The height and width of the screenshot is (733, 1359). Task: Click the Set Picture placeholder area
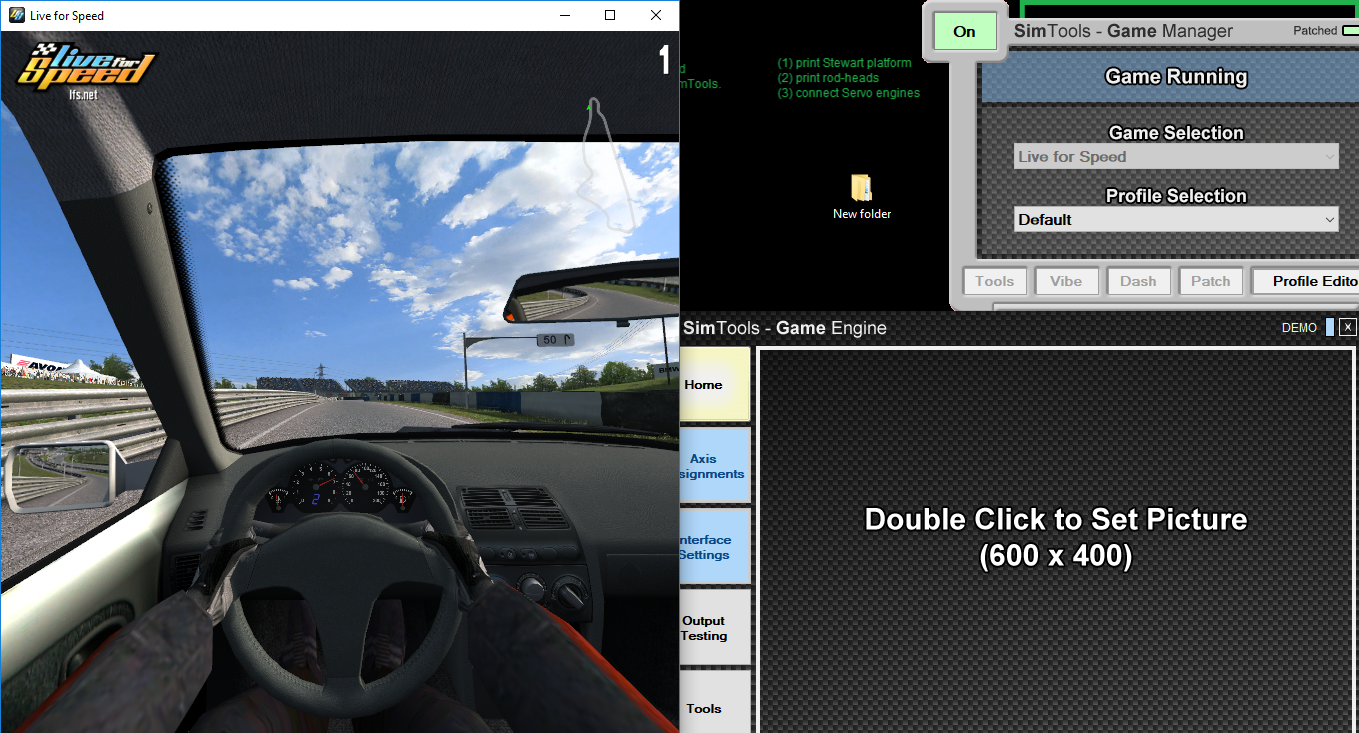[x=1056, y=541]
